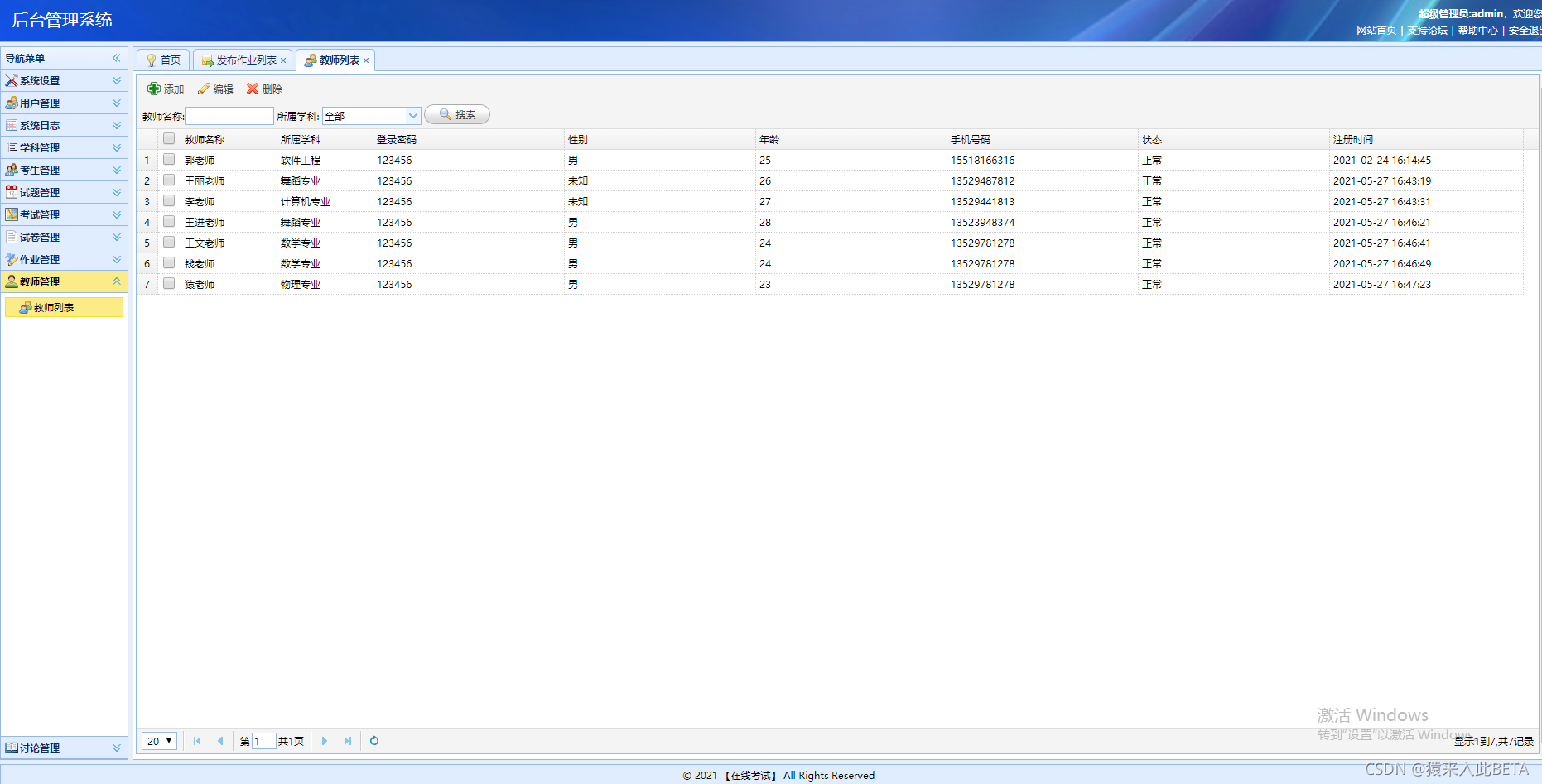Check the row for 李老师
The height and width of the screenshot is (784, 1542).
point(169,200)
